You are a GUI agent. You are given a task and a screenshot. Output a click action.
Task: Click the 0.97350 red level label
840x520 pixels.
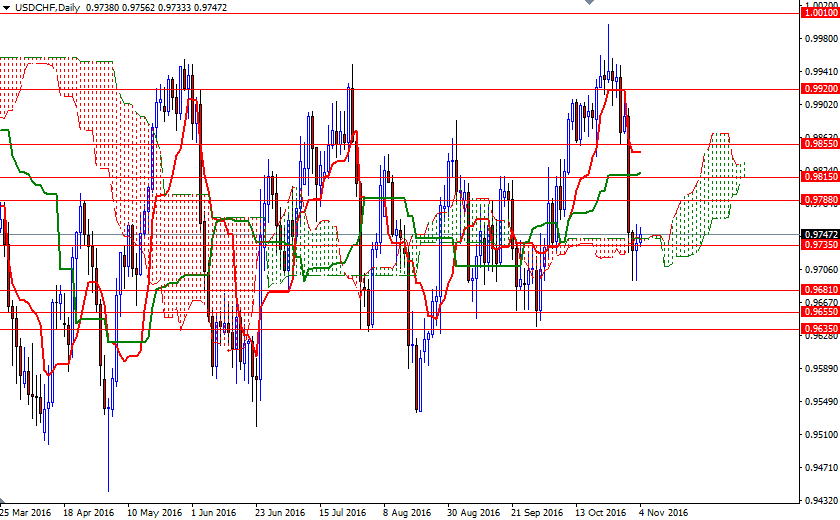click(820, 245)
